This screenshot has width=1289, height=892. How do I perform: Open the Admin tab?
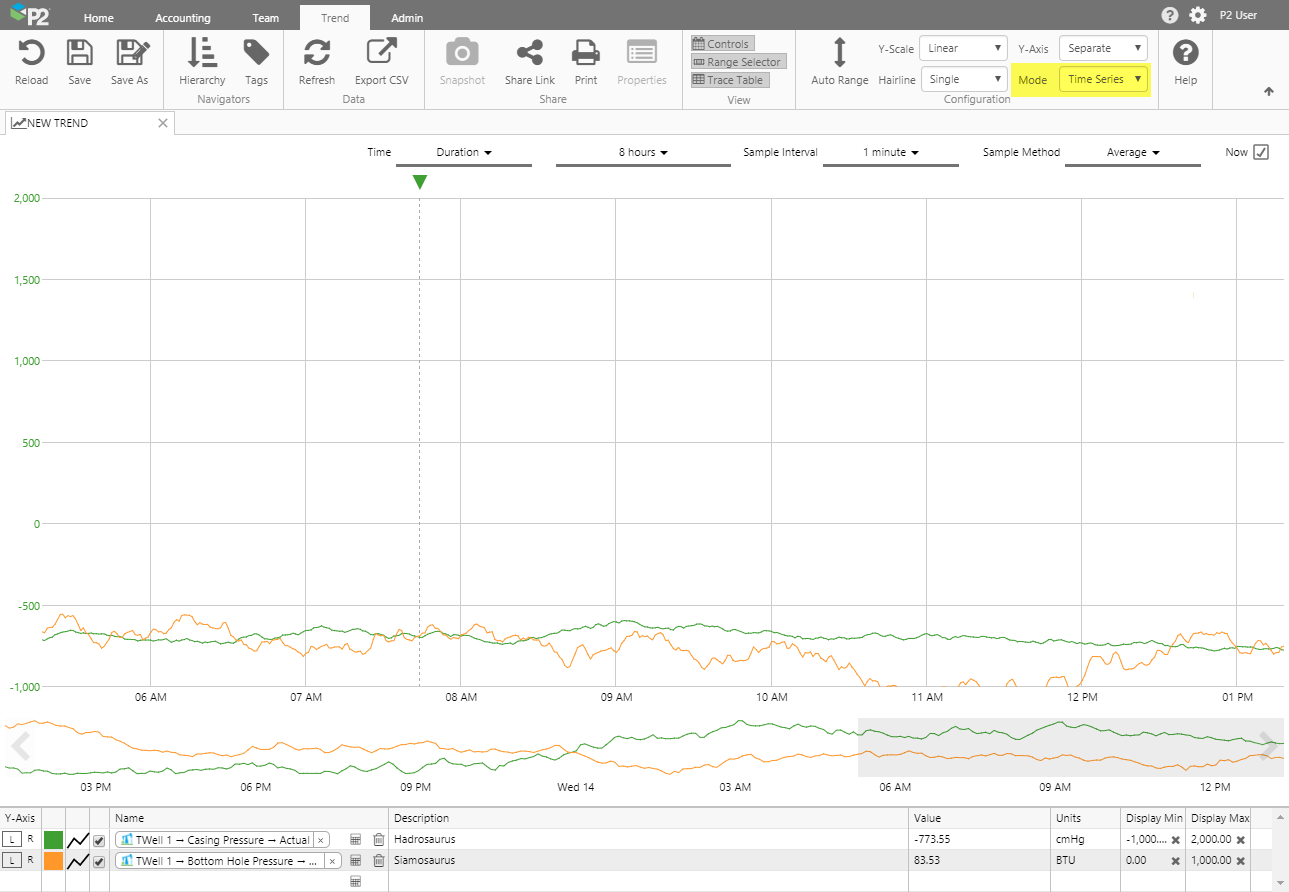[x=407, y=18]
